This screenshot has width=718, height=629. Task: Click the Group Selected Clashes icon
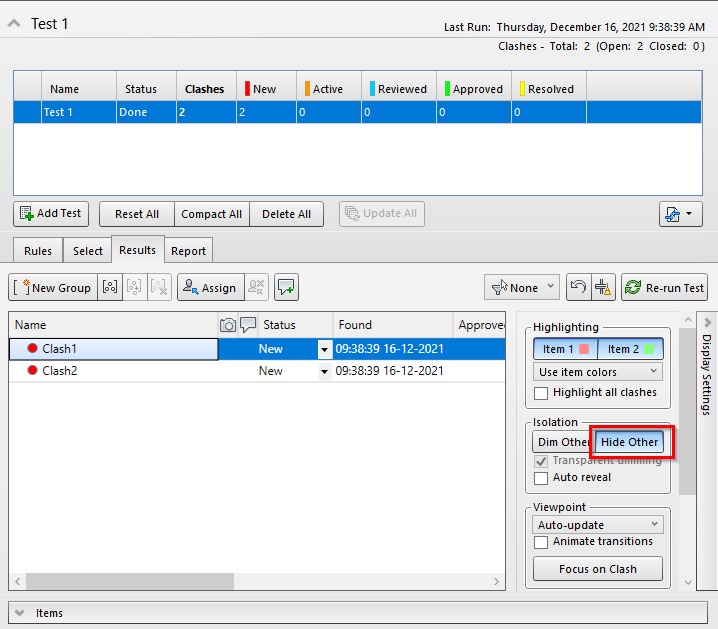110,287
